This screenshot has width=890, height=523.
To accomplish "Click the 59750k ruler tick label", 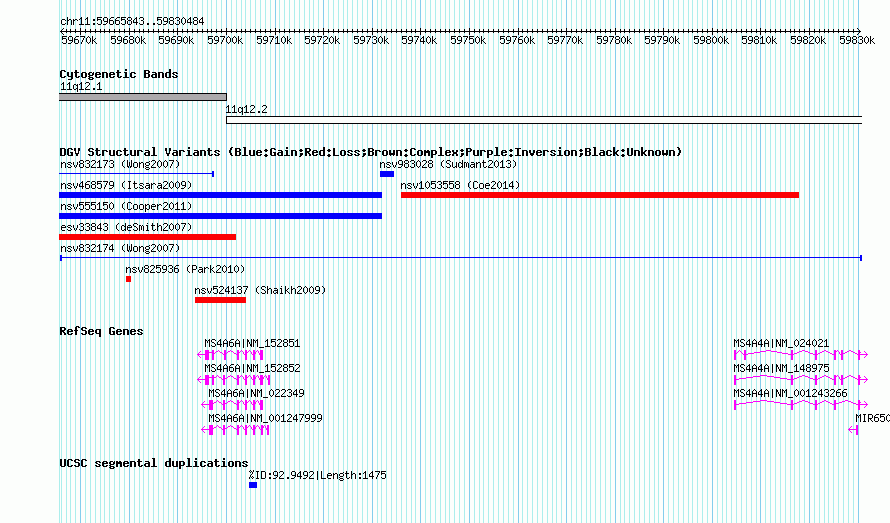I will pyautogui.click(x=468, y=40).
